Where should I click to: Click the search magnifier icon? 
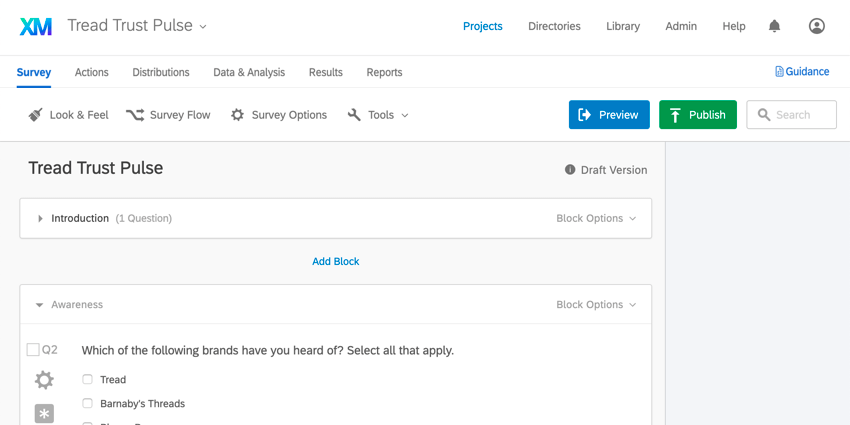pyautogui.click(x=764, y=115)
